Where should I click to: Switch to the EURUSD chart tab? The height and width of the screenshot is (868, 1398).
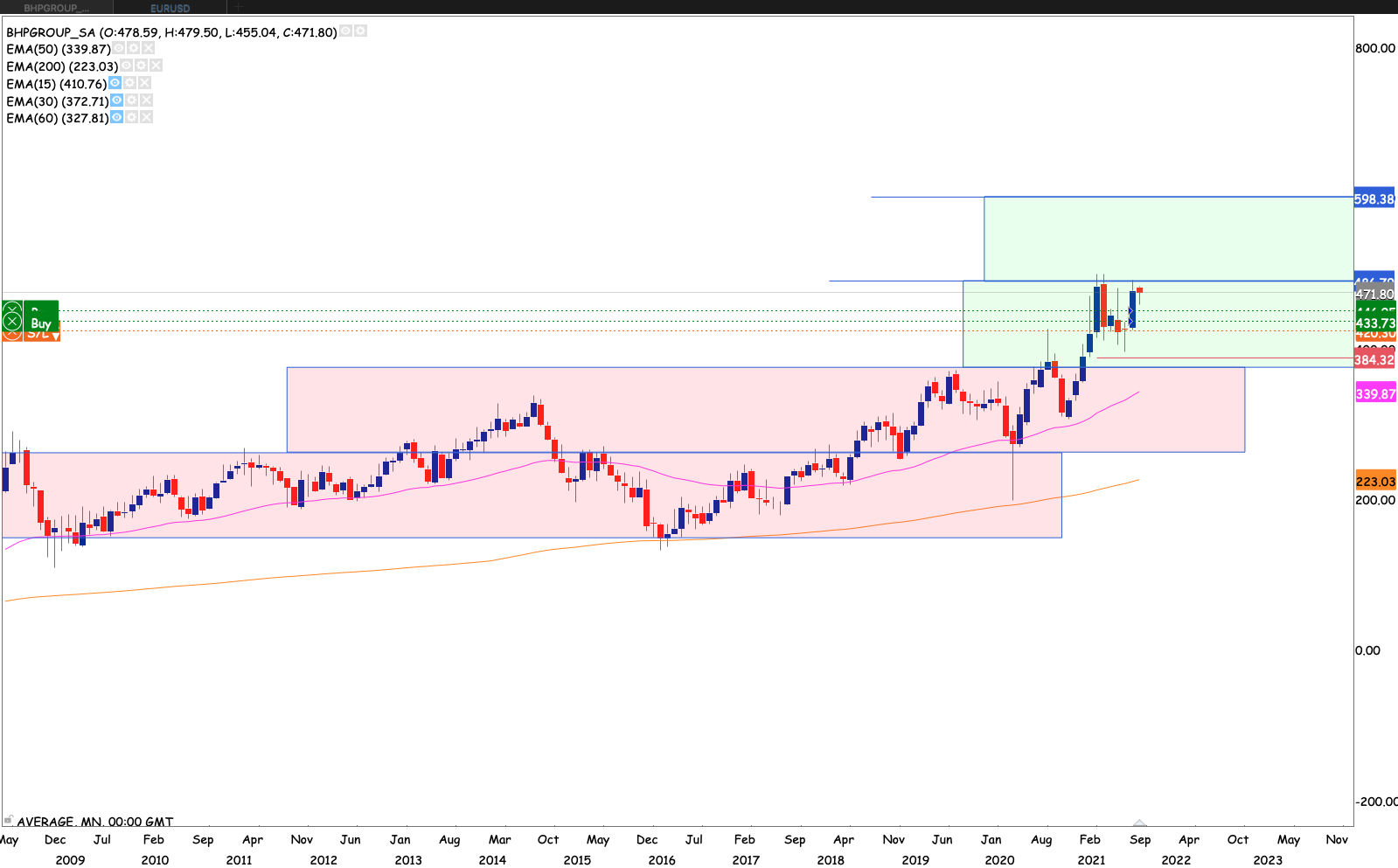click(170, 8)
